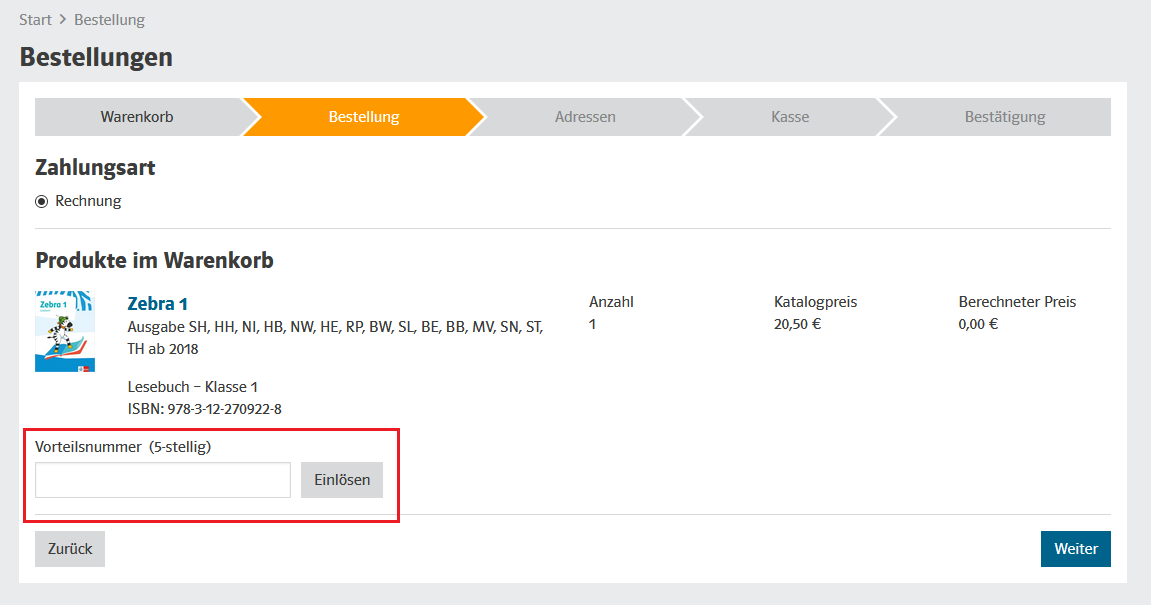Focus the Vorteilsnummer input field
Viewport: 1151px width, 605px height.
tap(163, 480)
